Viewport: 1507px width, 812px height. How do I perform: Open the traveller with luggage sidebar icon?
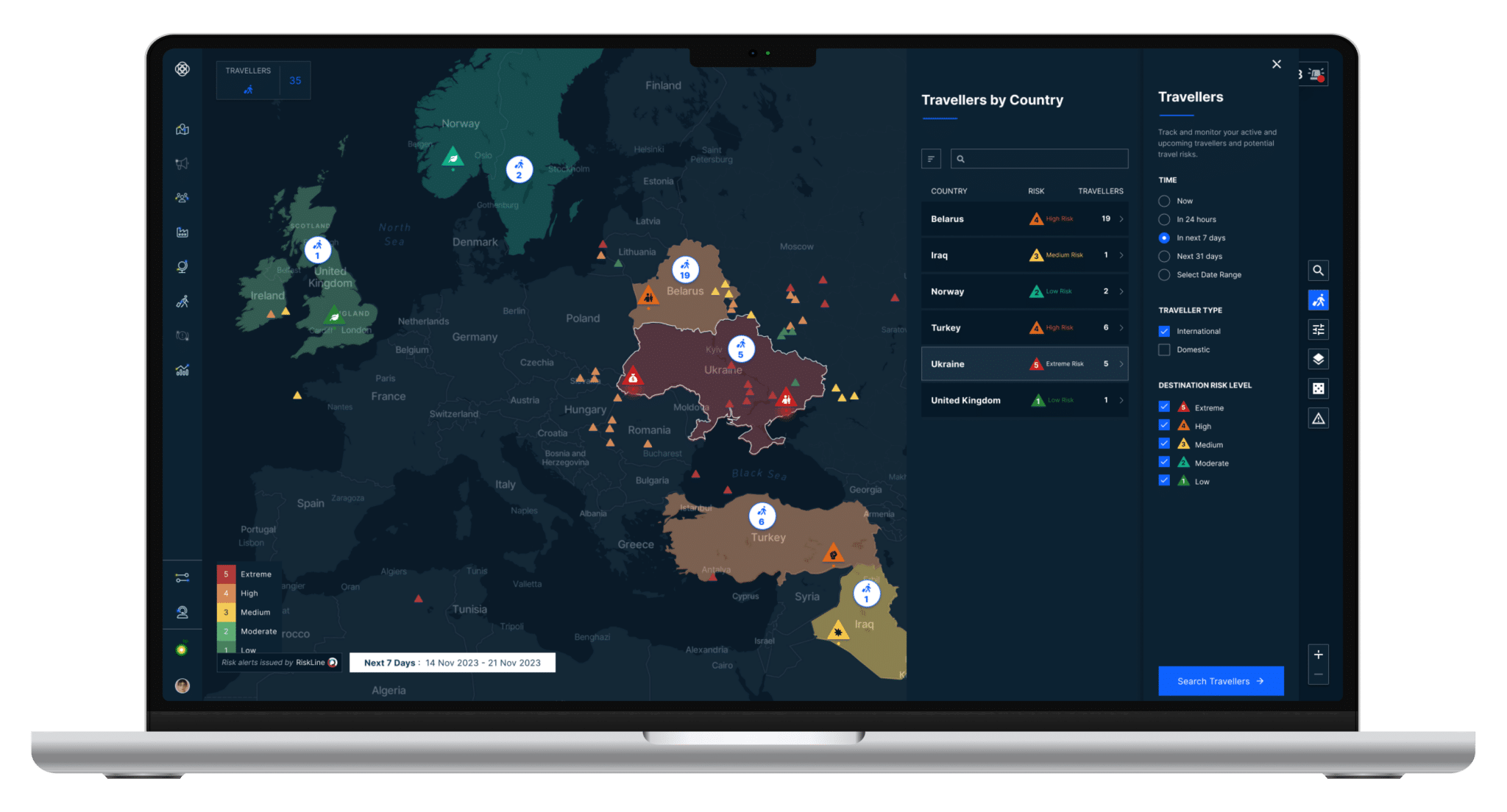point(182,301)
